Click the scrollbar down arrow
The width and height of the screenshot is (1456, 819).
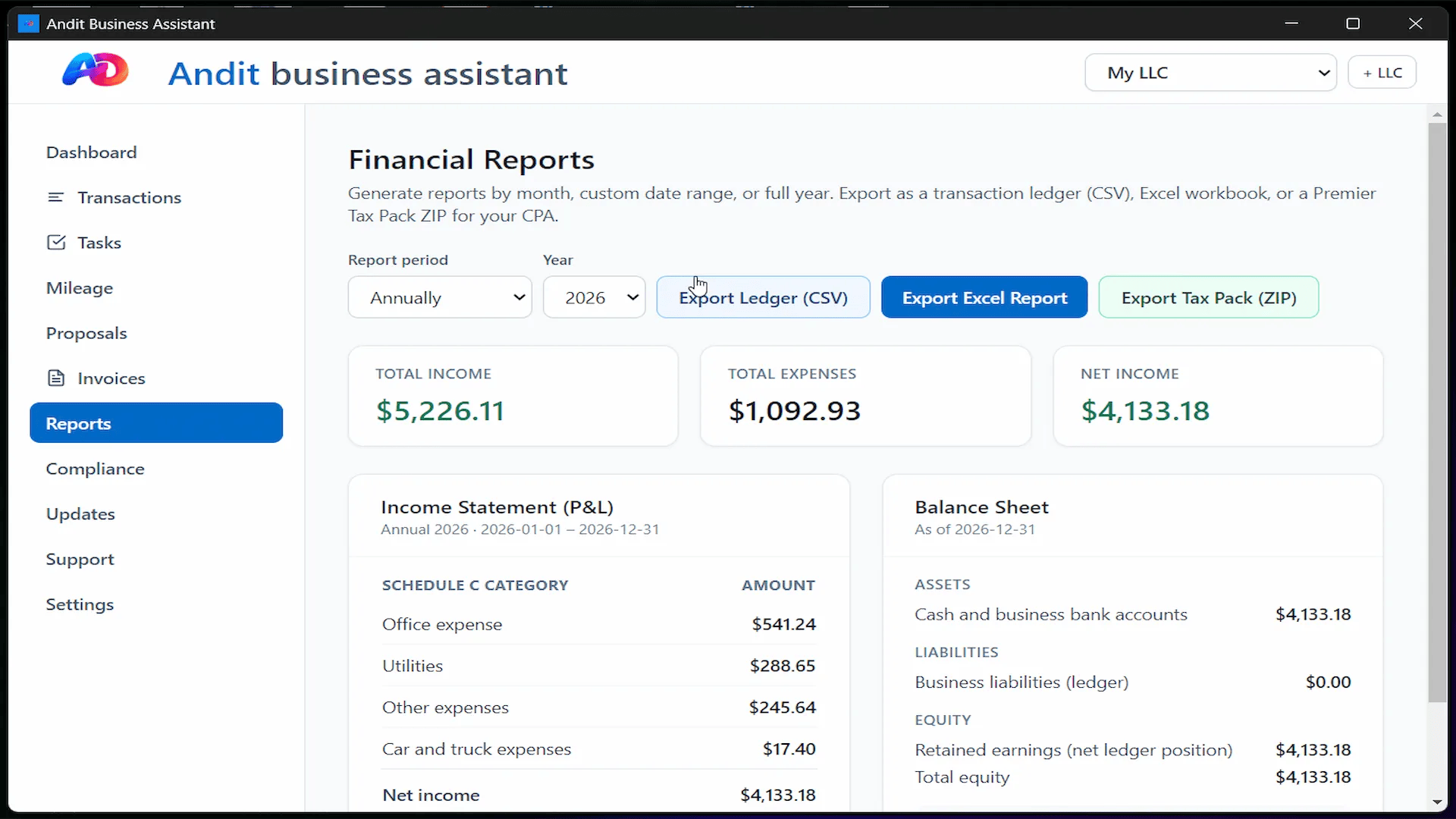[1437, 802]
